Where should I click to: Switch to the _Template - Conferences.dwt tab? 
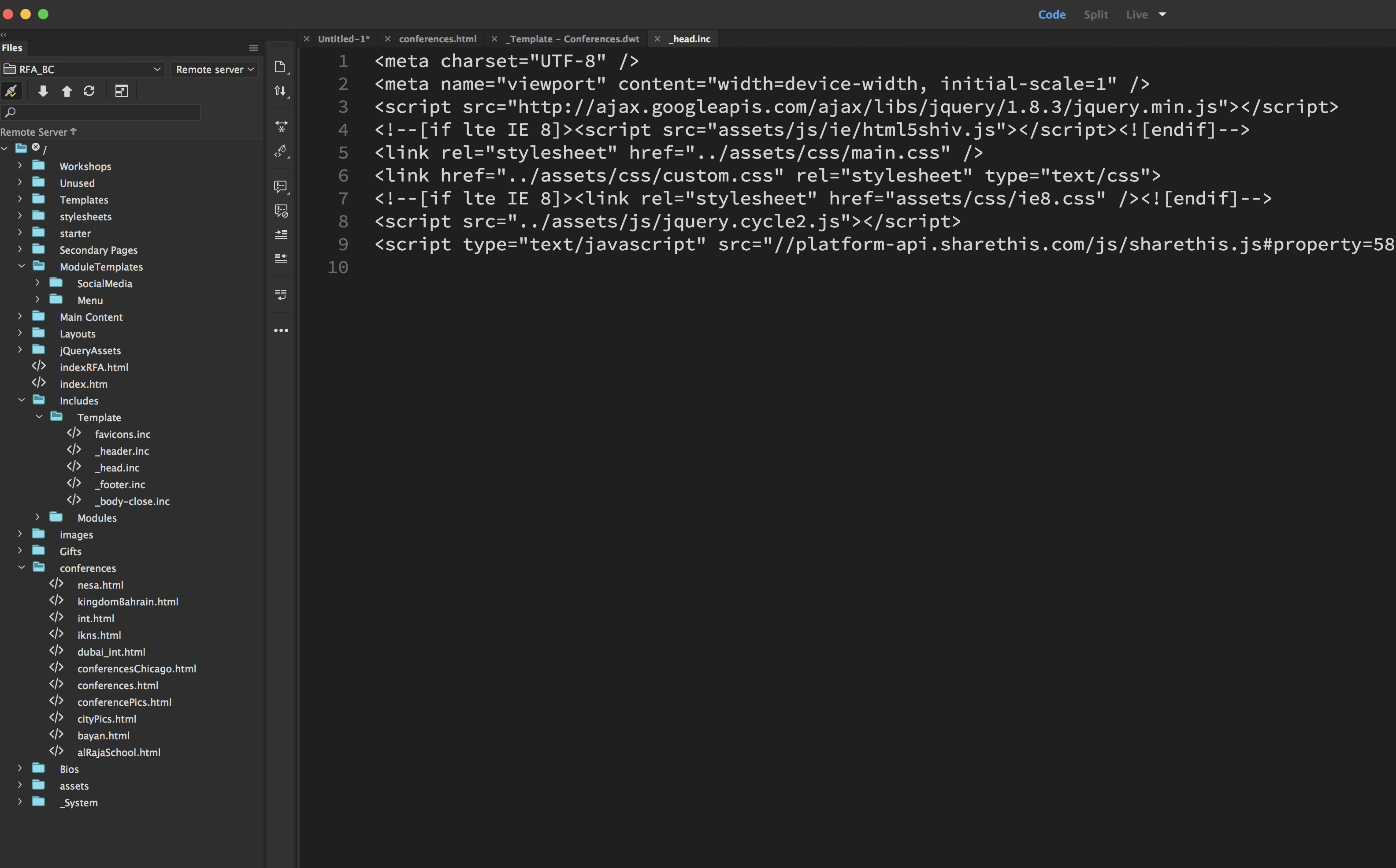[572, 39]
